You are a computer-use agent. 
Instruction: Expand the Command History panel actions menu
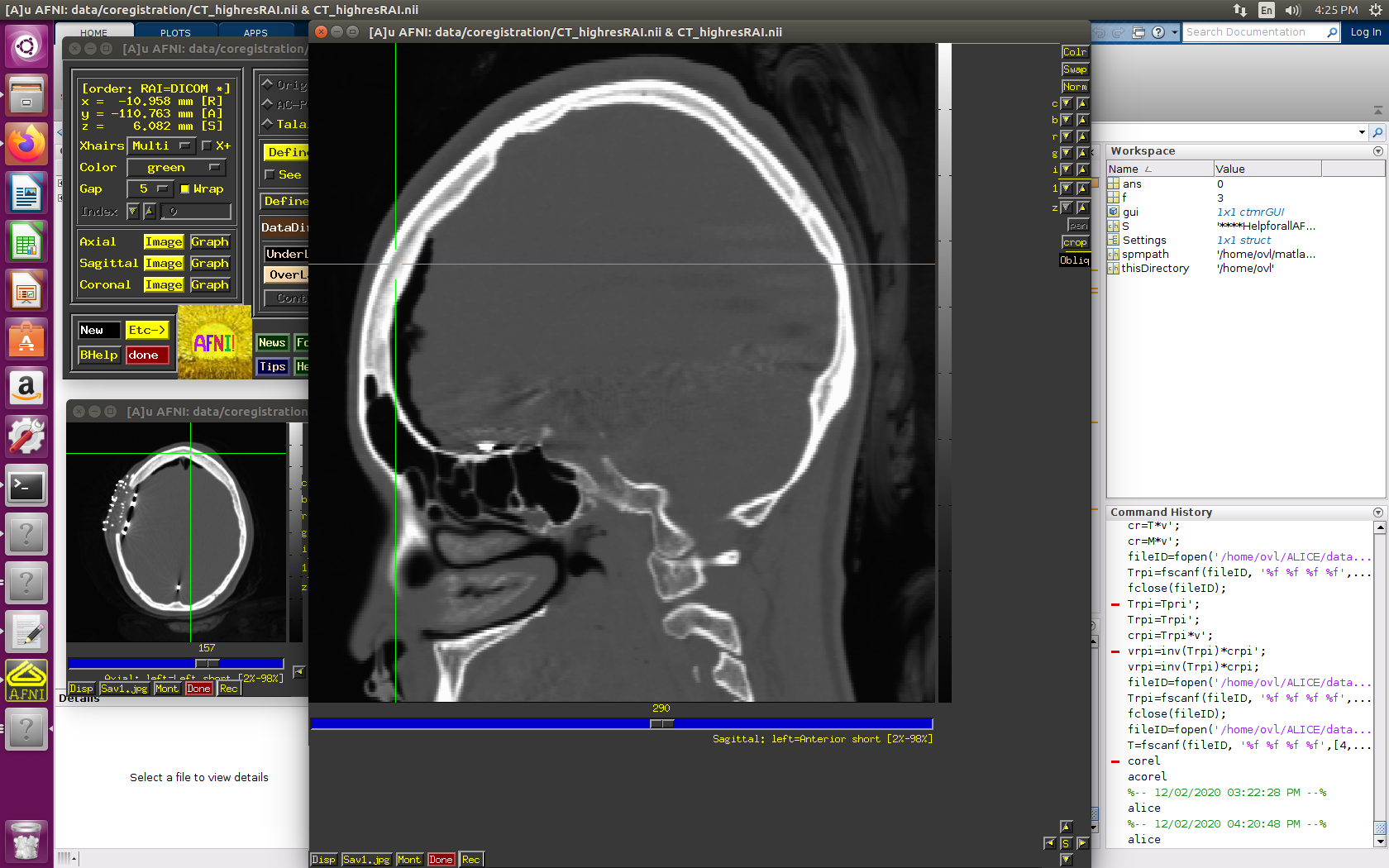(x=1377, y=513)
